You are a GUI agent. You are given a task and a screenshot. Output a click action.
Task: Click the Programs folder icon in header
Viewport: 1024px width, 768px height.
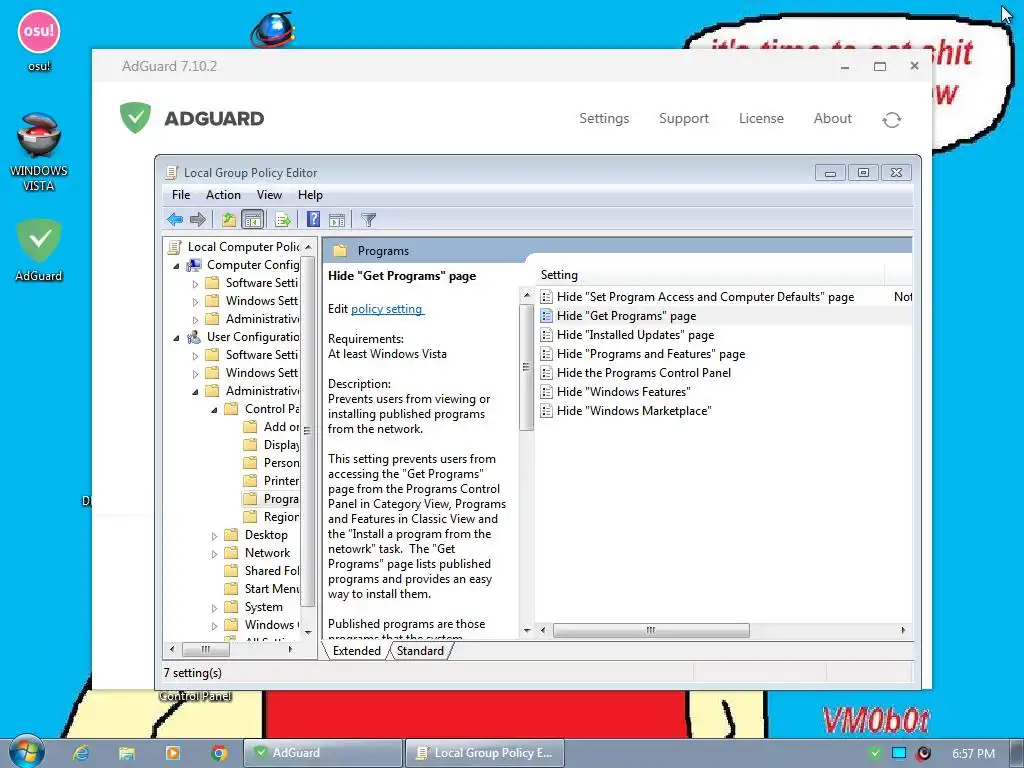coord(339,251)
